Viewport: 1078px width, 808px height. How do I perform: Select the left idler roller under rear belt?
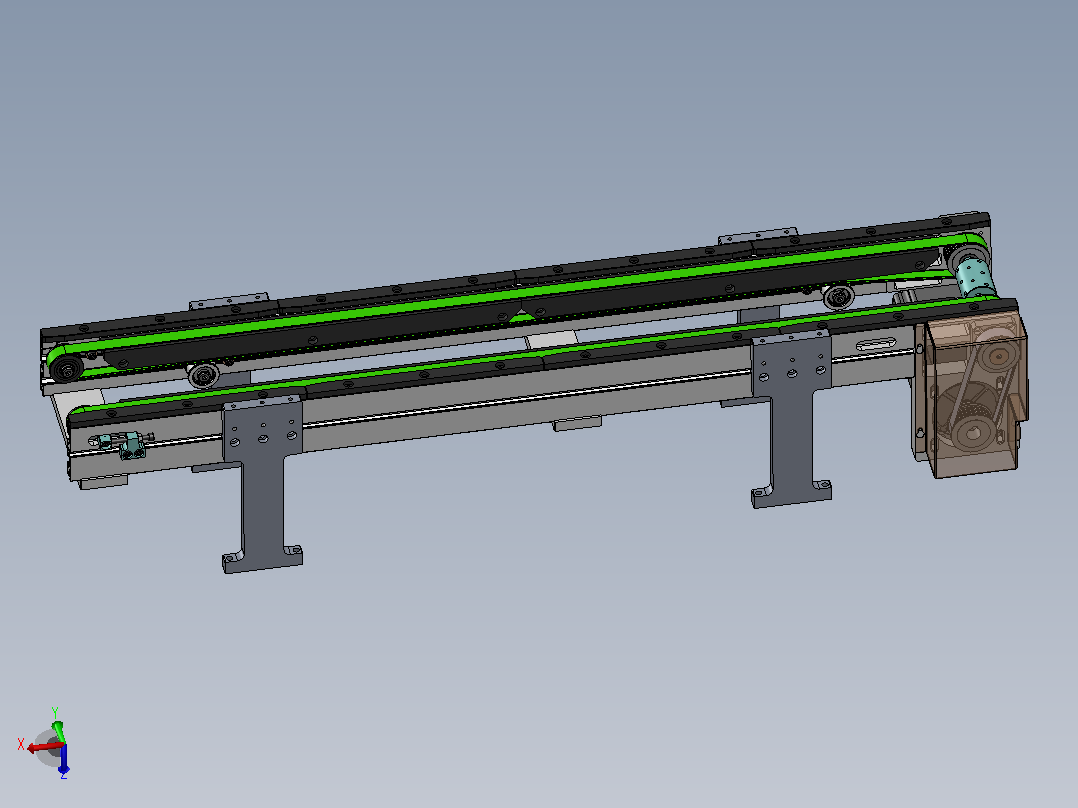click(x=204, y=375)
